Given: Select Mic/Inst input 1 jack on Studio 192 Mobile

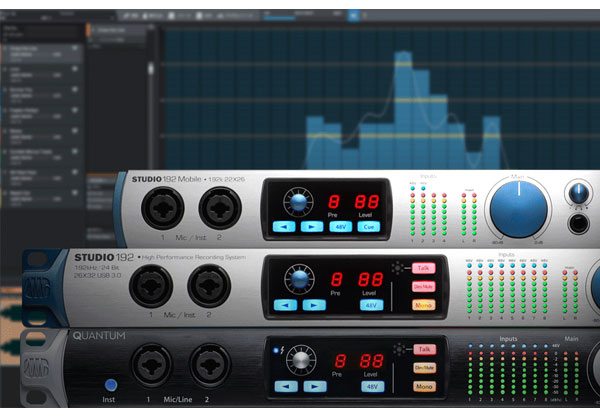Looking at the screenshot, I should [x=163, y=208].
